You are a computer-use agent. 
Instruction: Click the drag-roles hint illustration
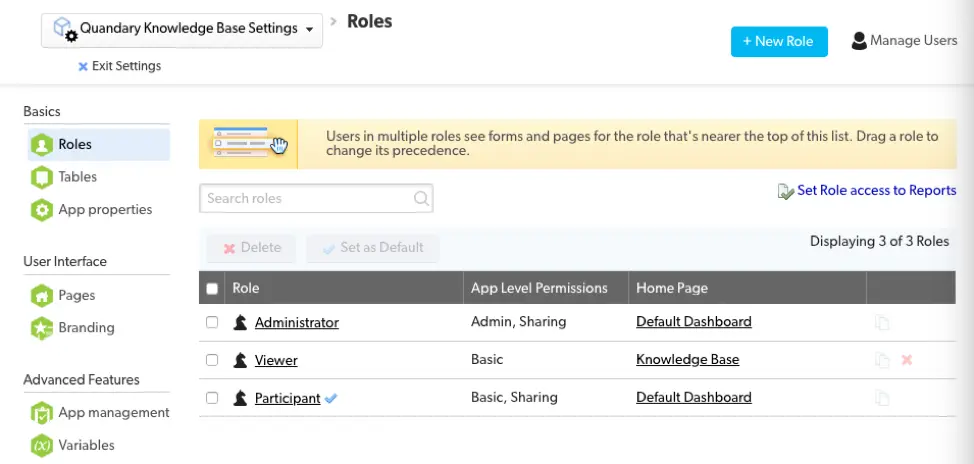248,144
